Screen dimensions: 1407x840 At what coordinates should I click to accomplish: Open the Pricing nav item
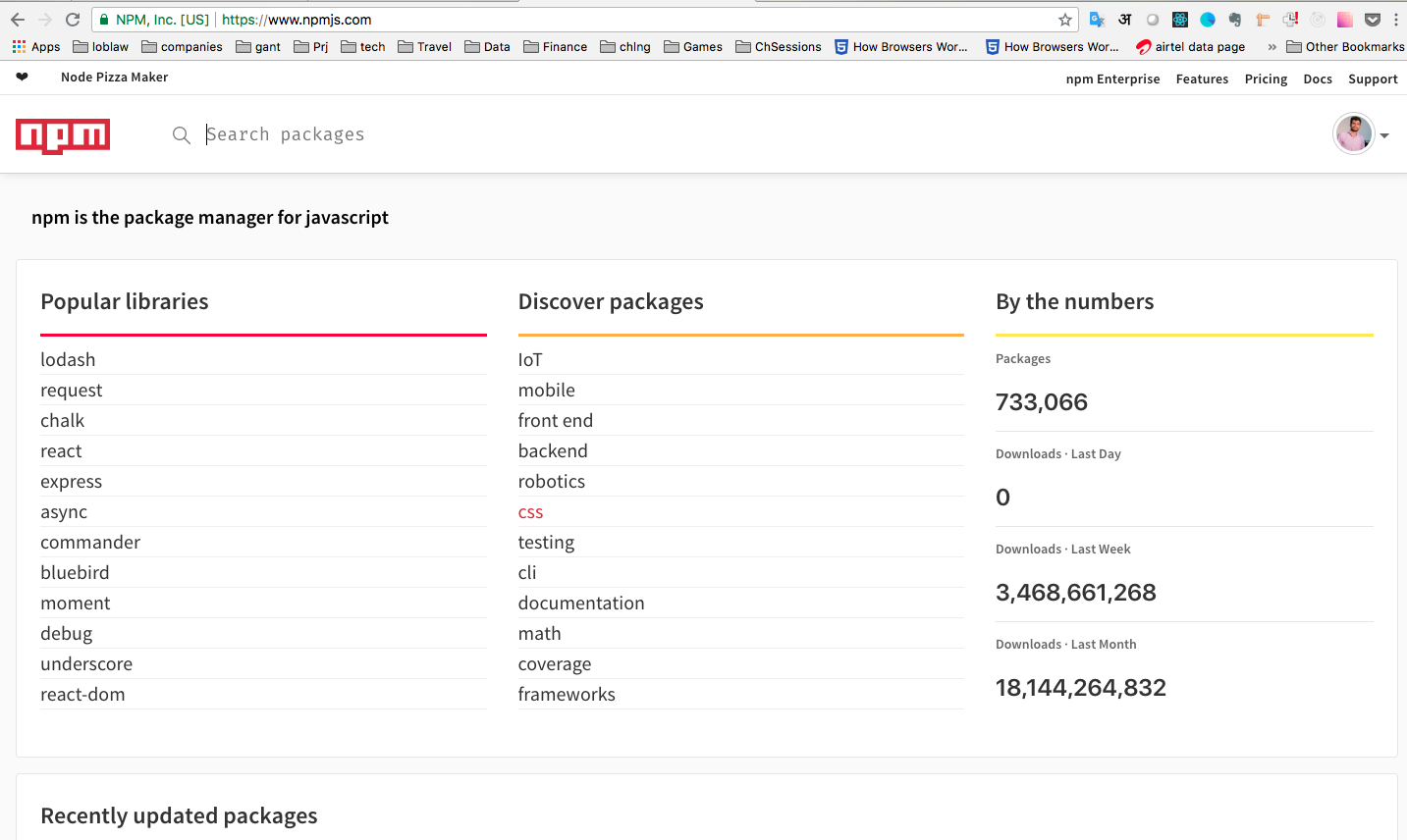[1266, 79]
